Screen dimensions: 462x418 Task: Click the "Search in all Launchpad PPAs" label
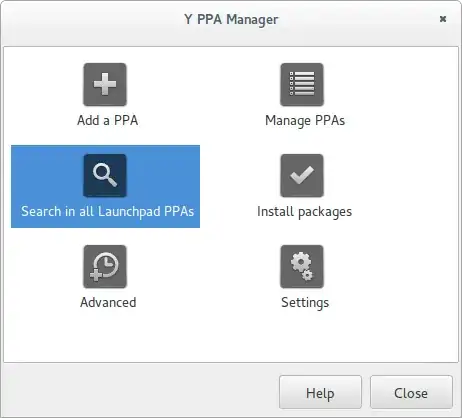[108, 212]
